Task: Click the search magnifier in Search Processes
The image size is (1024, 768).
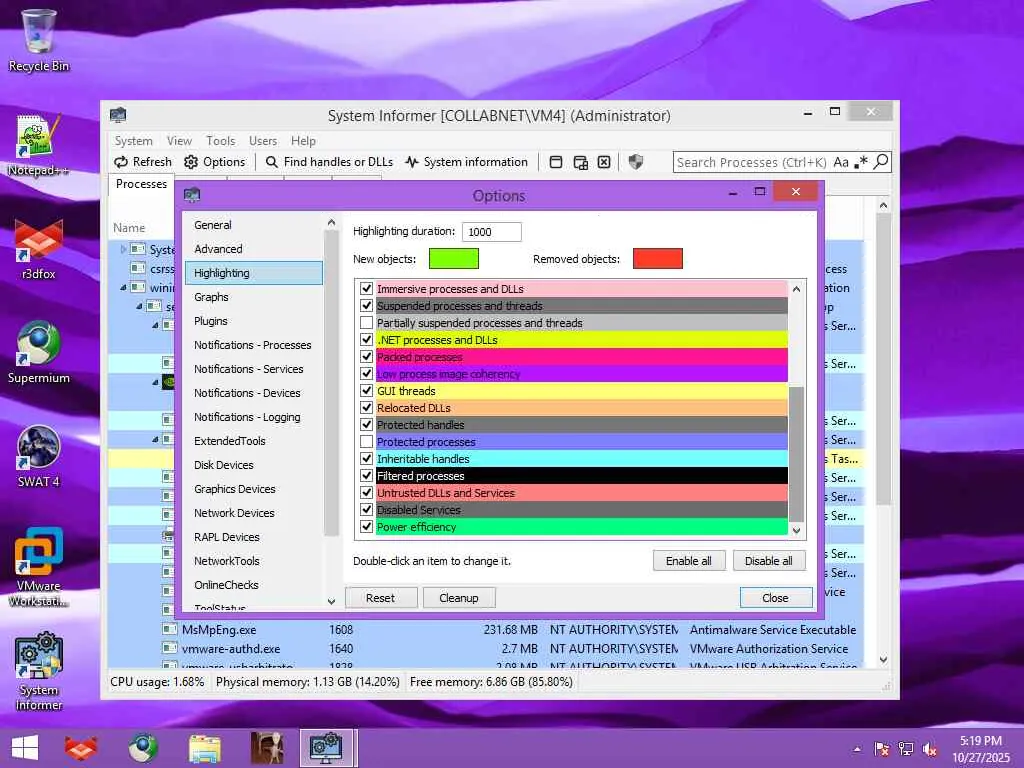Action: tap(881, 161)
